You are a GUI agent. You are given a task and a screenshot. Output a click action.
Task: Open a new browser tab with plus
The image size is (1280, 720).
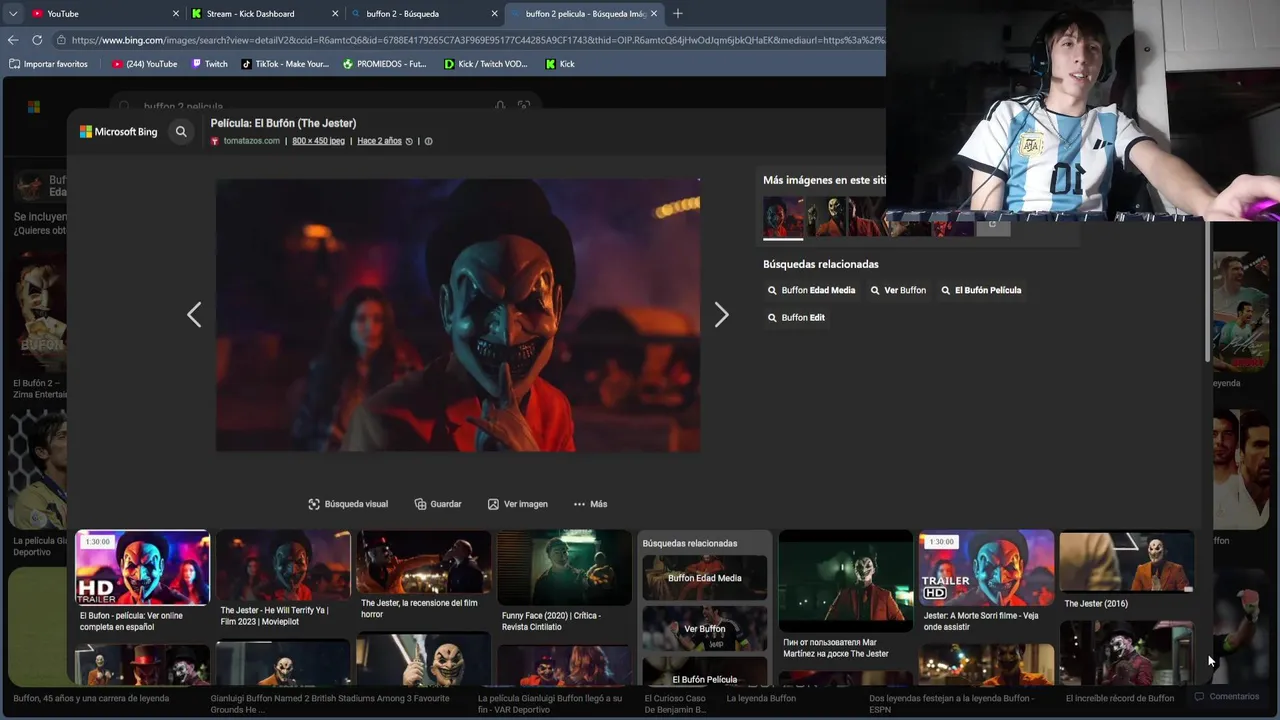pos(677,13)
